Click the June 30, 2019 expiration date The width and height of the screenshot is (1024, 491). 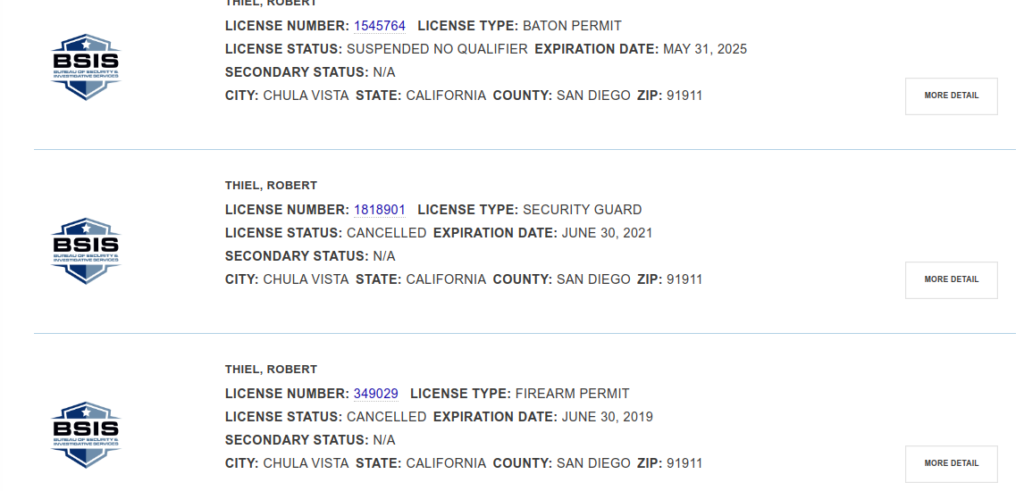point(607,417)
